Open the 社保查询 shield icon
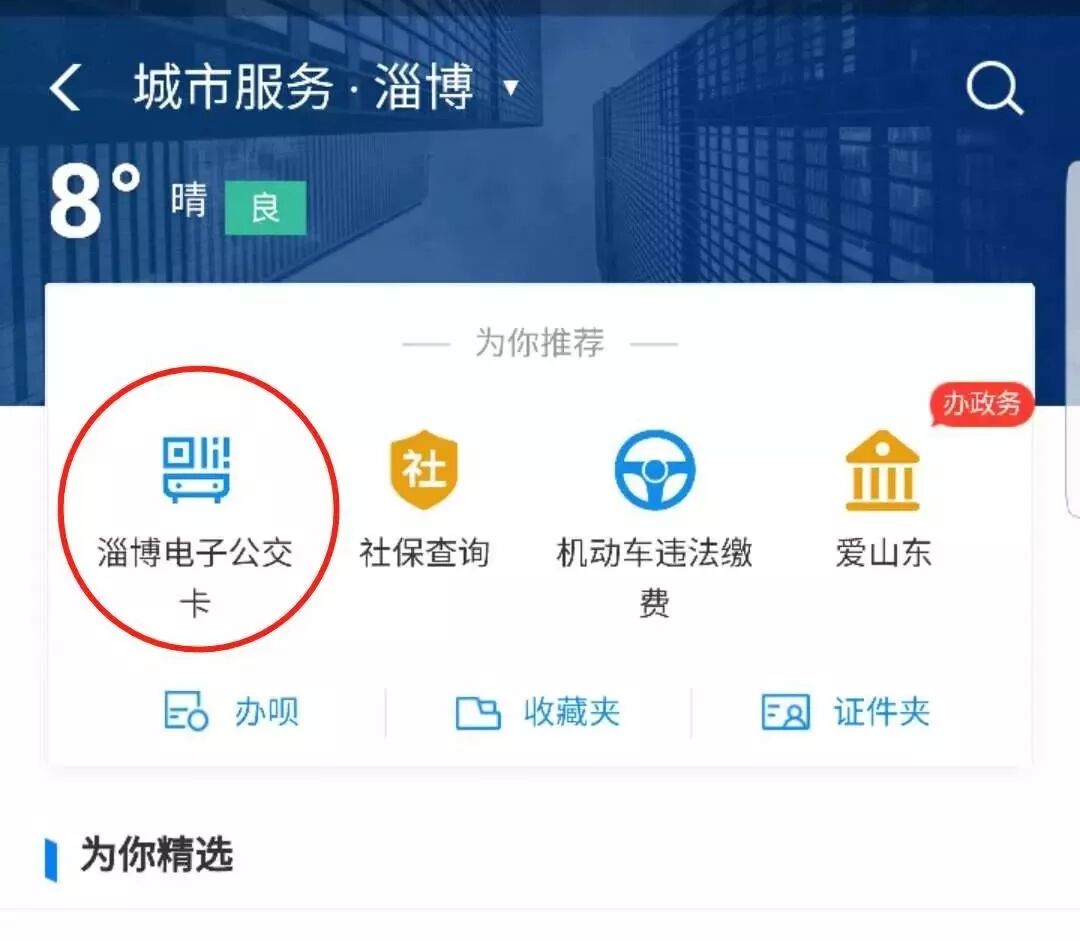1080x941 pixels. pos(424,470)
